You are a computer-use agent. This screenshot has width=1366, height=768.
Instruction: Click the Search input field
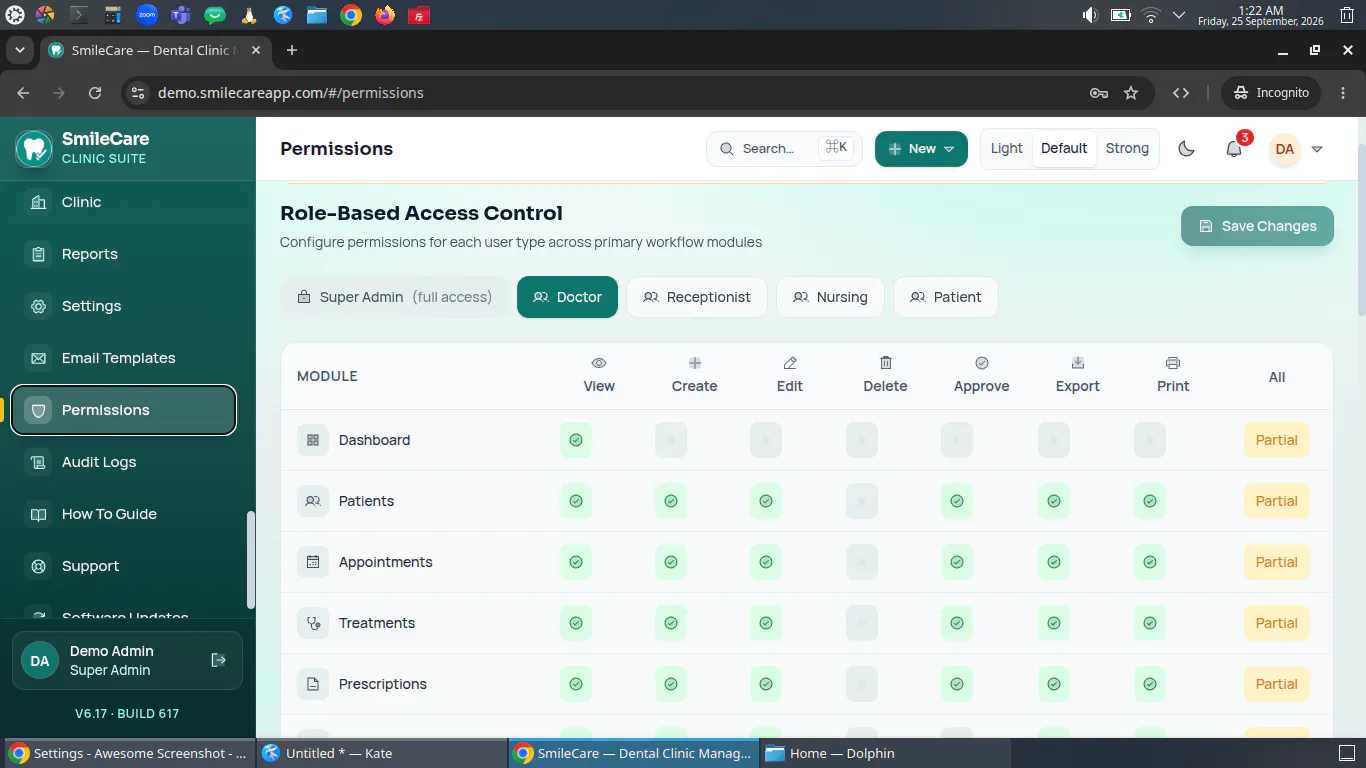tap(784, 149)
